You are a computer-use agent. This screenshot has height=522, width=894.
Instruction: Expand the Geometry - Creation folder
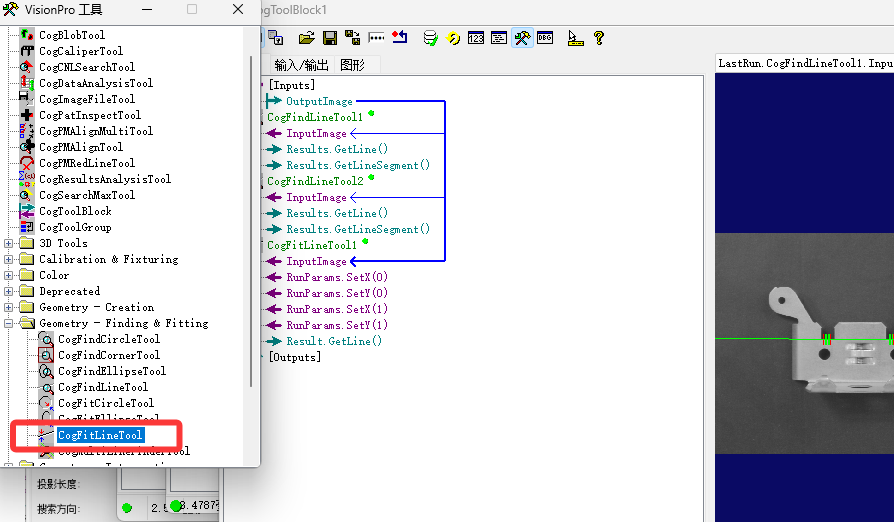click(x=9, y=307)
